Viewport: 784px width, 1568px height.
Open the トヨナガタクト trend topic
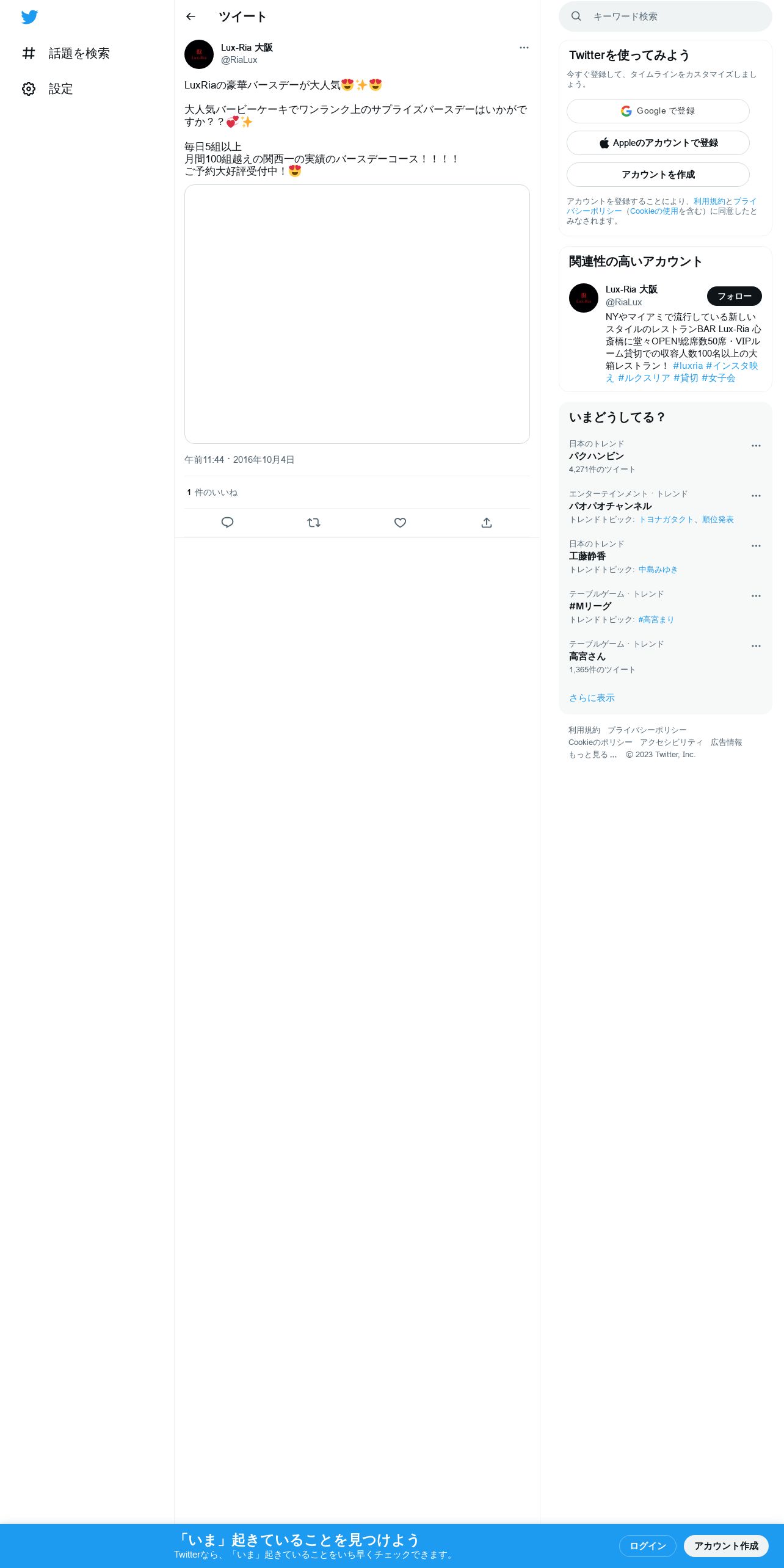coord(666,520)
